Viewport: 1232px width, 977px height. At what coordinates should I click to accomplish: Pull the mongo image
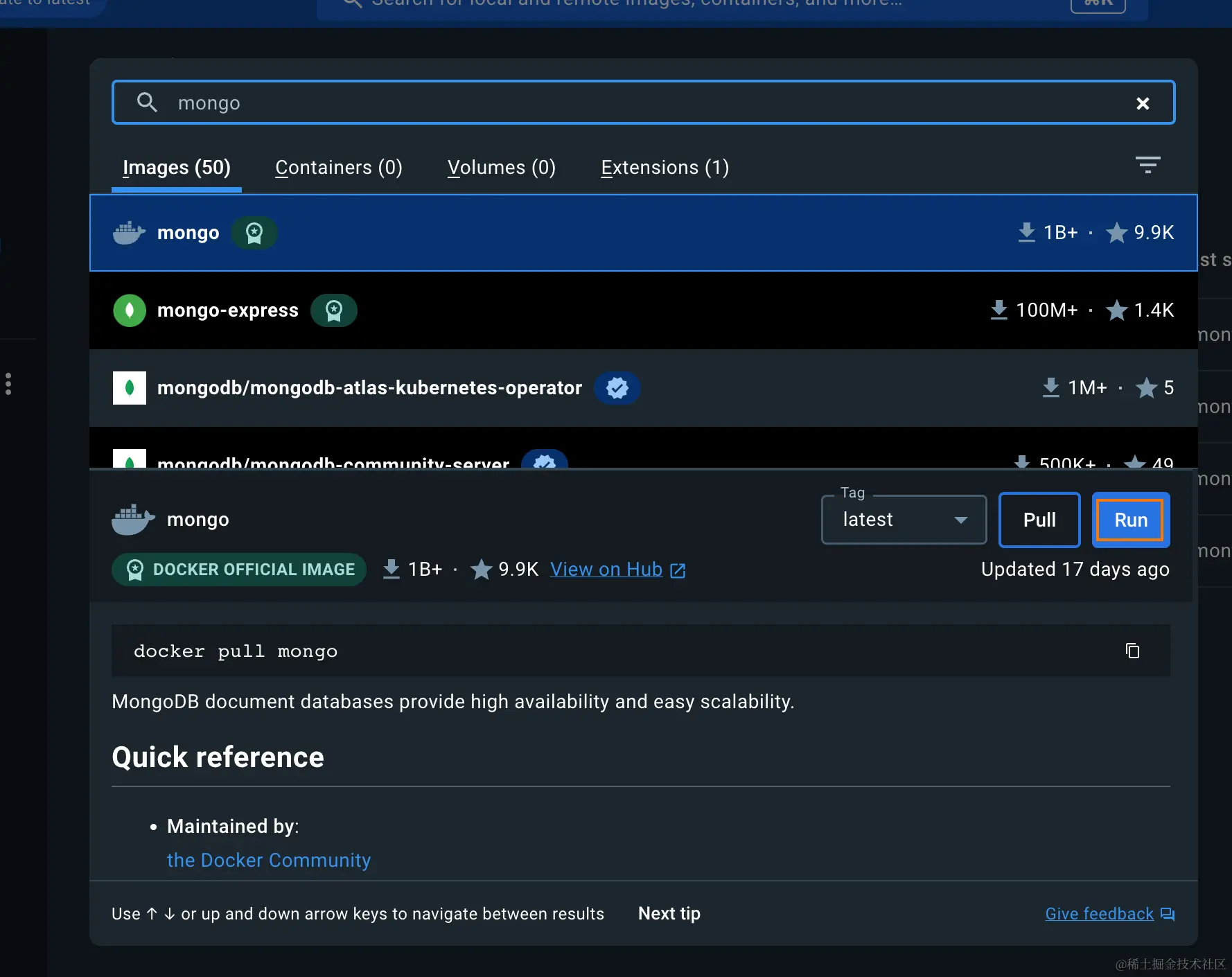pyautogui.click(x=1039, y=520)
